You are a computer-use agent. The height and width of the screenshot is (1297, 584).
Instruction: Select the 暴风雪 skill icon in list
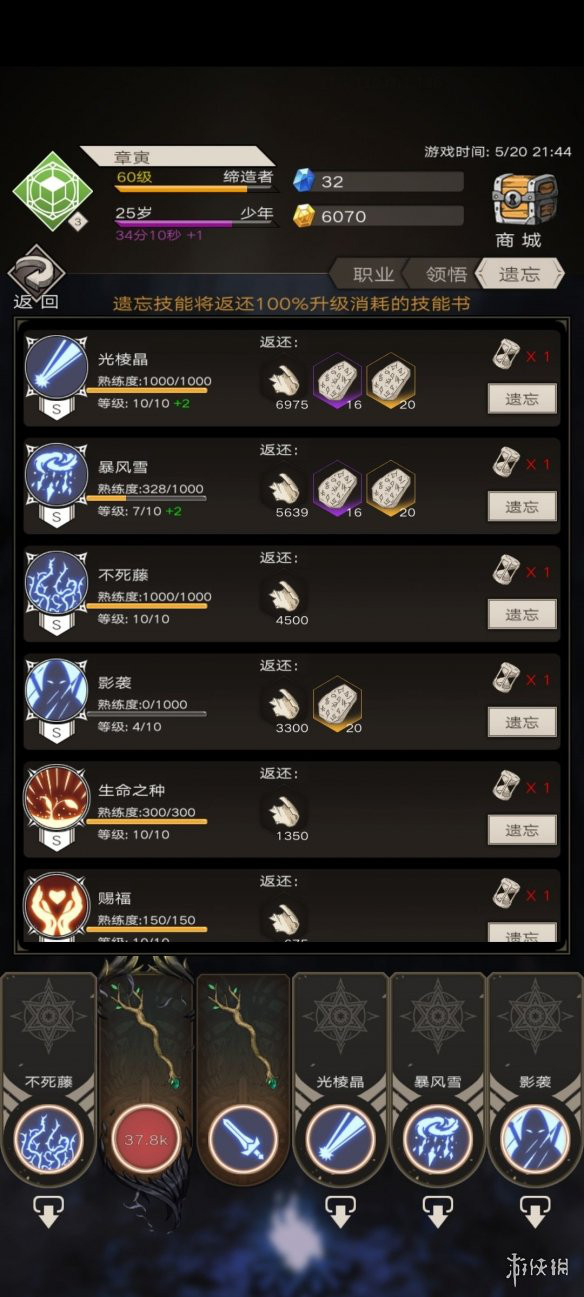56,475
